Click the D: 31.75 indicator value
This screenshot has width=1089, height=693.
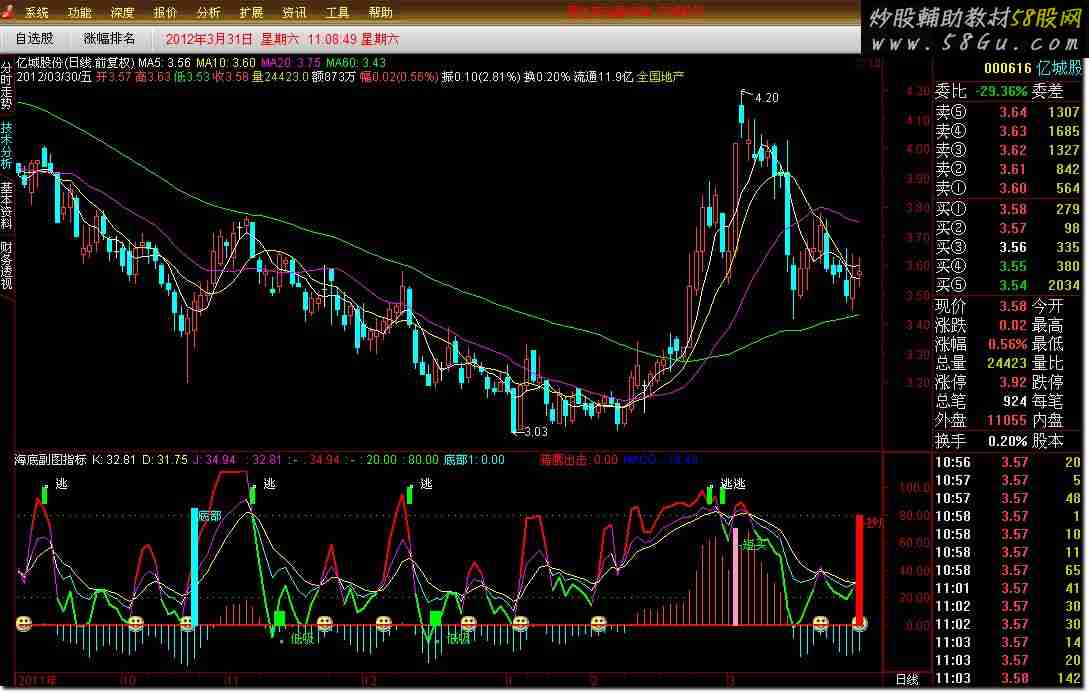(x=165, y=460)
